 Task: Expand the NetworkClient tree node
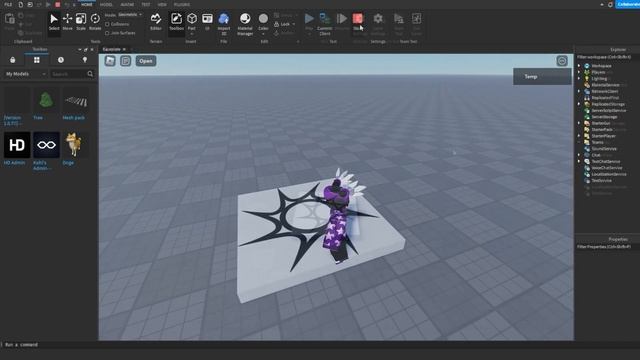coord(579,91)
